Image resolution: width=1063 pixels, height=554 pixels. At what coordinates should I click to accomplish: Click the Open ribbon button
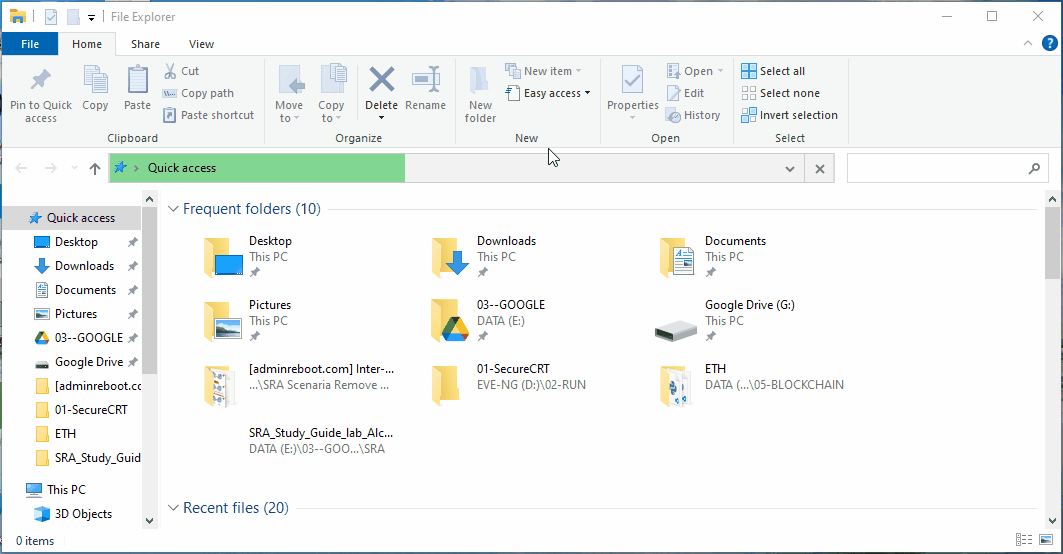[x=696, y=71]
